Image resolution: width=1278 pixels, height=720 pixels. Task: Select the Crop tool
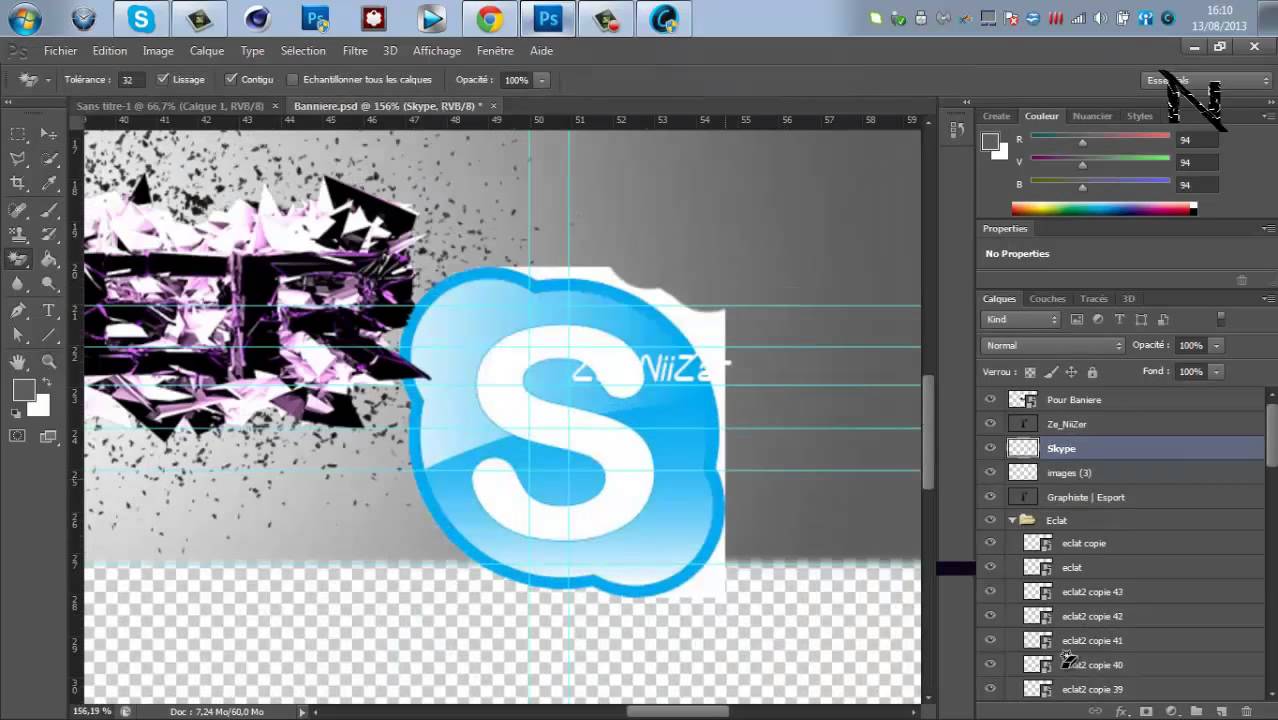coord(18,183)
